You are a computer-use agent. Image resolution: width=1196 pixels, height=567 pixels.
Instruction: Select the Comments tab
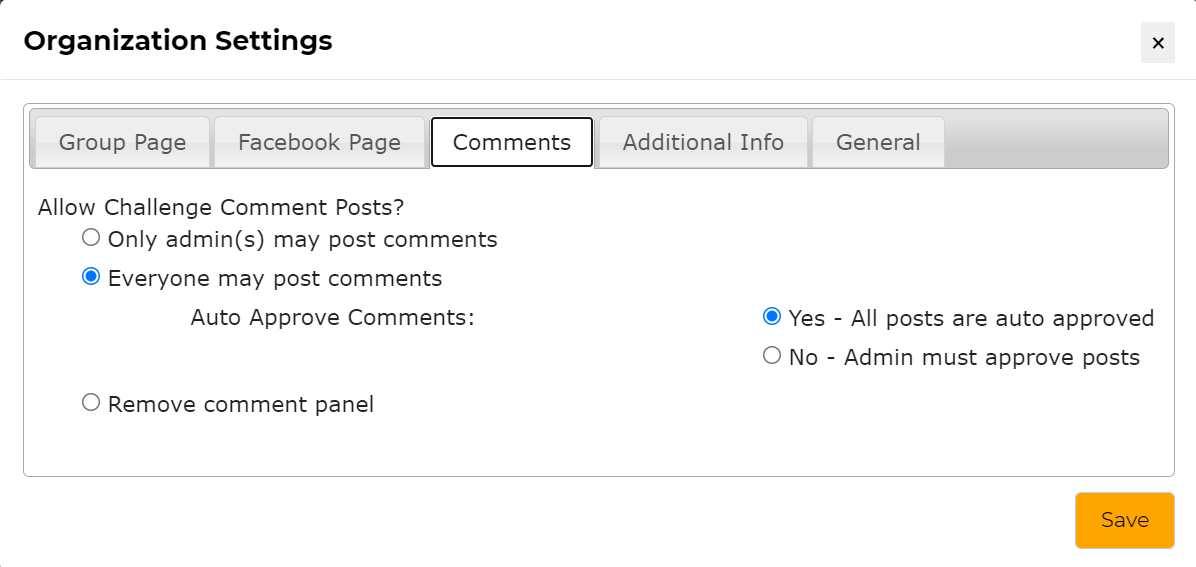[x=512, y=142]
